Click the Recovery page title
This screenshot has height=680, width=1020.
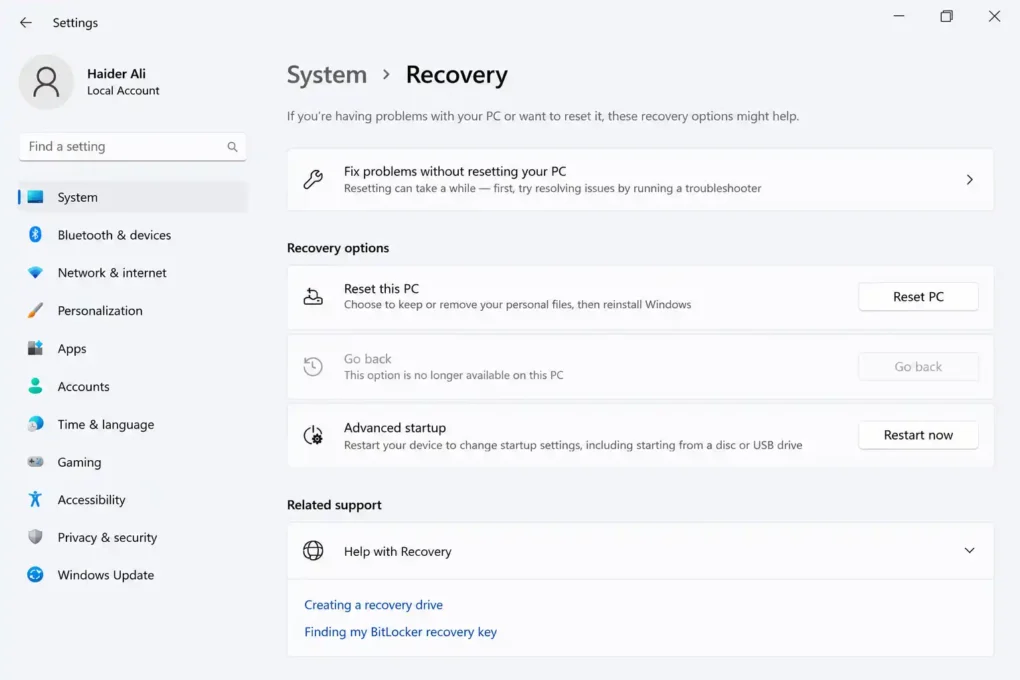pos(457,75)
